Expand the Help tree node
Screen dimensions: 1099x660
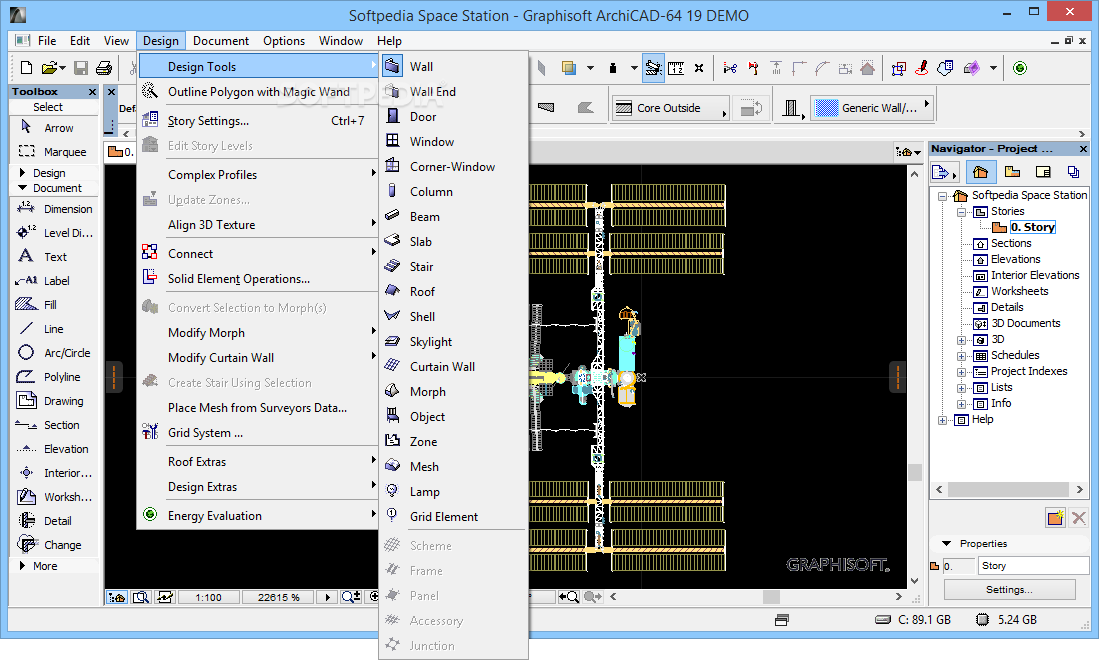pos(943,420)
